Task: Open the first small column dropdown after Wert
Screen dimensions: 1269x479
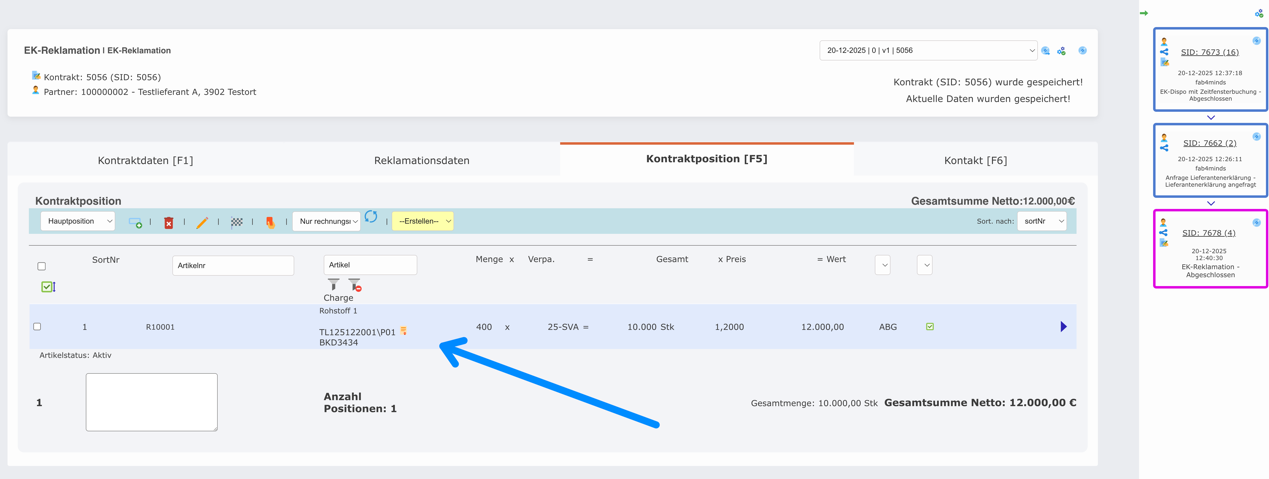Action: click(883, 265)
